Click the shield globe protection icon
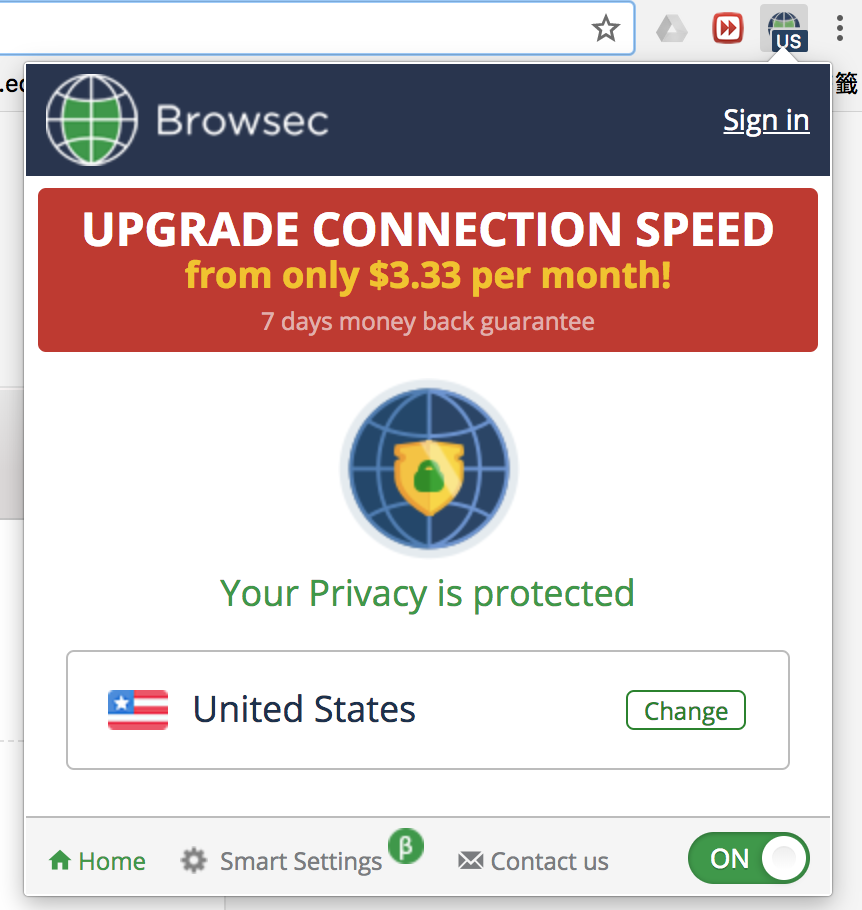This screenshot has height=910, width=862. (429, 468)
